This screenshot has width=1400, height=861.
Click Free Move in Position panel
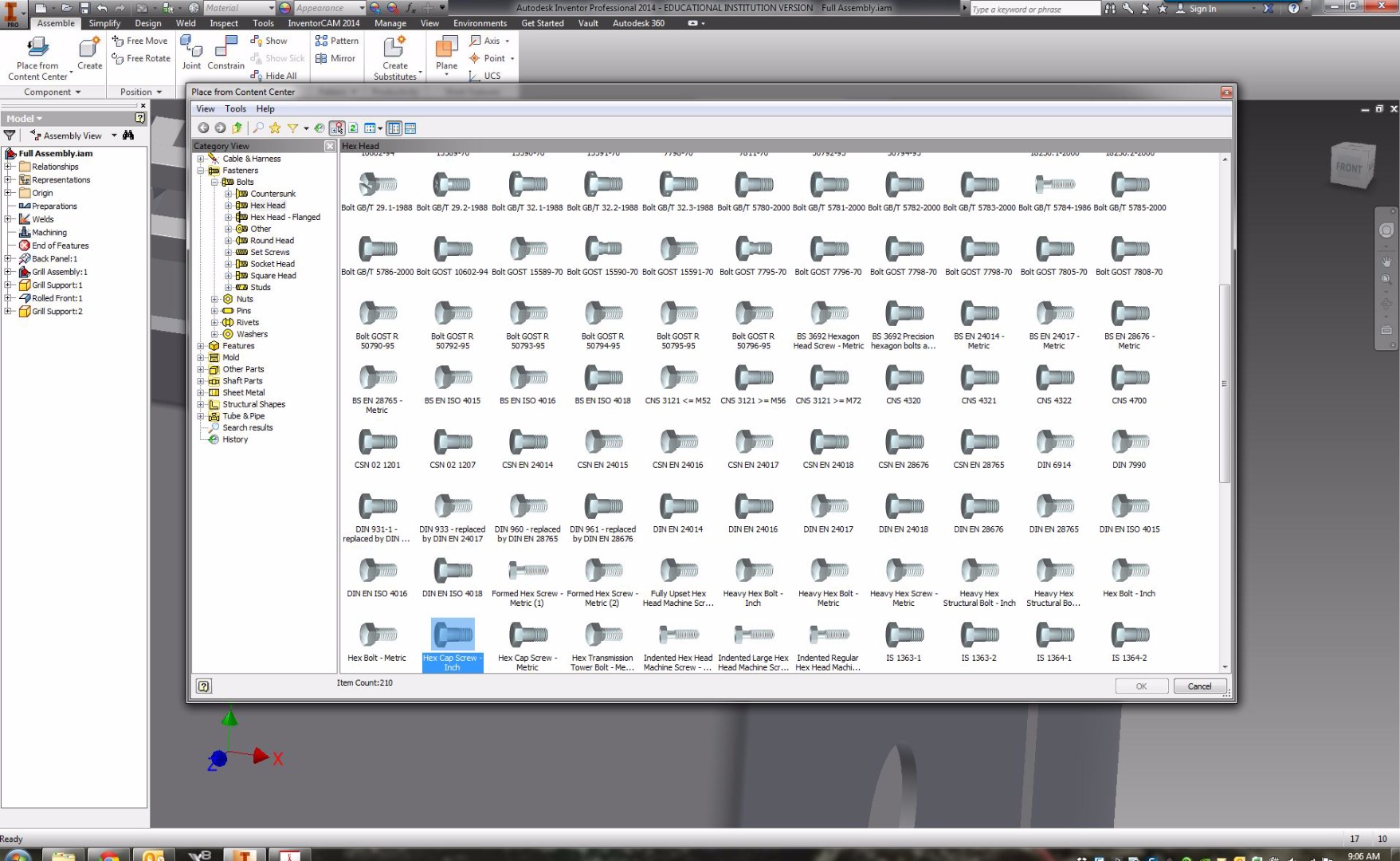pyautogui.click(x=140, y=41)
